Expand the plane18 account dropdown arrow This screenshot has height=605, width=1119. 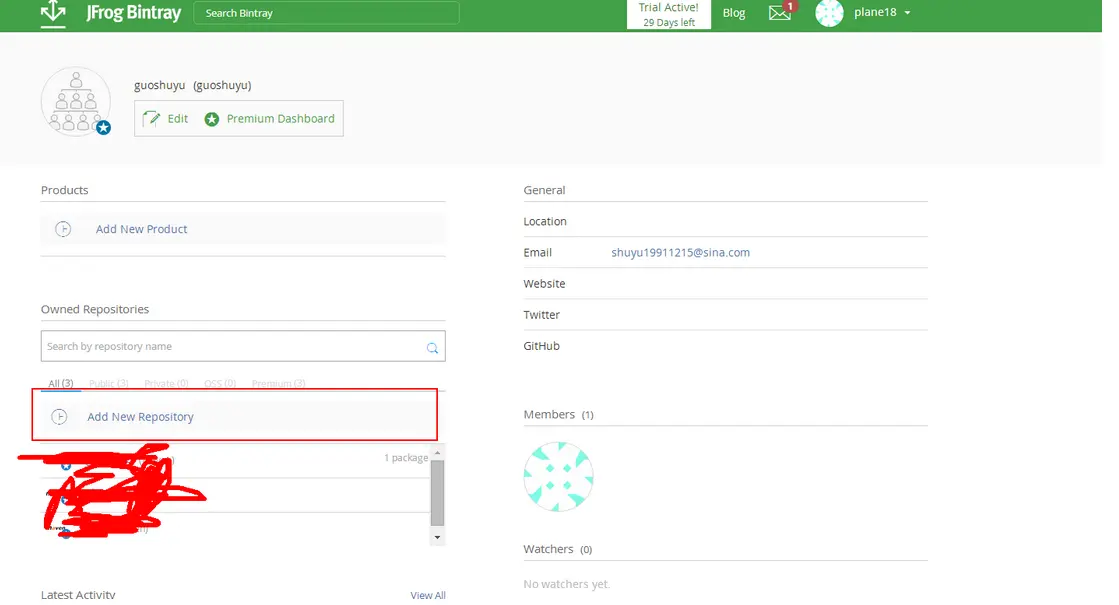(907, 13)
